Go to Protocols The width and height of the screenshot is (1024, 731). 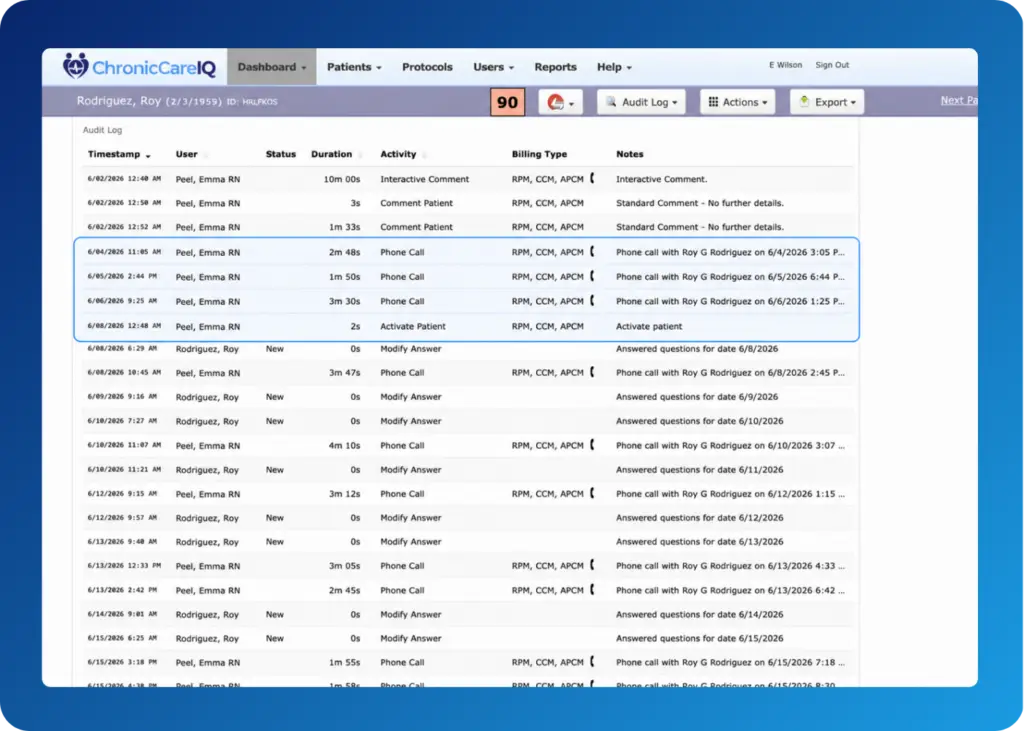click(427, 67)
